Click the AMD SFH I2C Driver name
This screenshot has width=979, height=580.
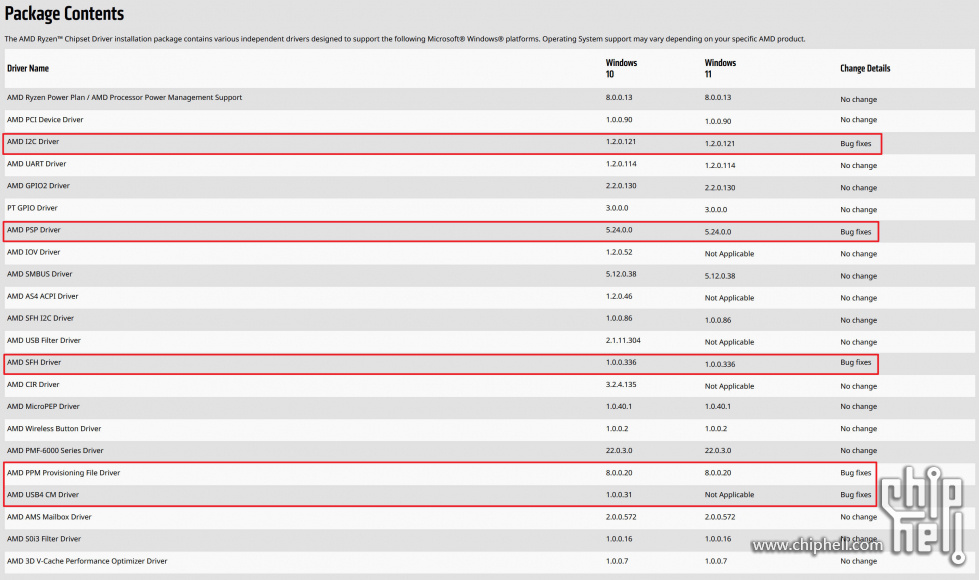pyautogui.click(x=40, y=318)
